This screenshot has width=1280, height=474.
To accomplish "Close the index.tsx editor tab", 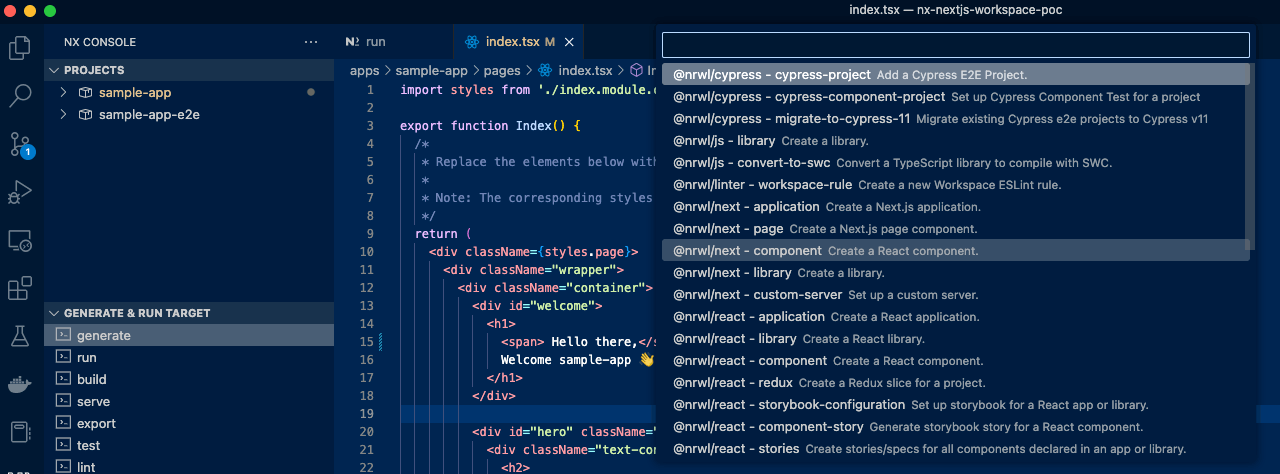I will [570, 42].
